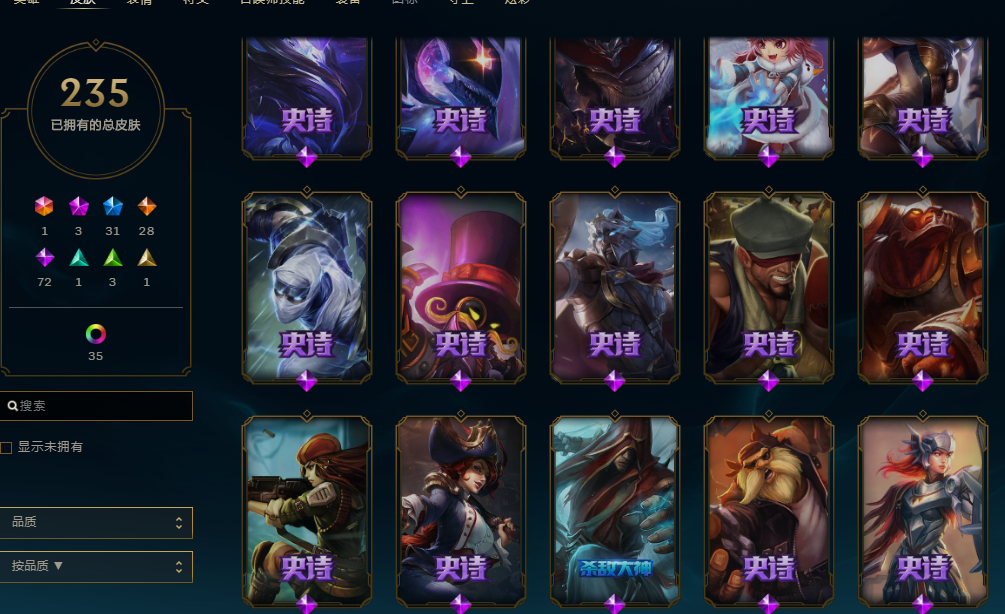Select the white mummy skin card
The width and height of the screenshot is (1005, 614).
pos(307,287)
